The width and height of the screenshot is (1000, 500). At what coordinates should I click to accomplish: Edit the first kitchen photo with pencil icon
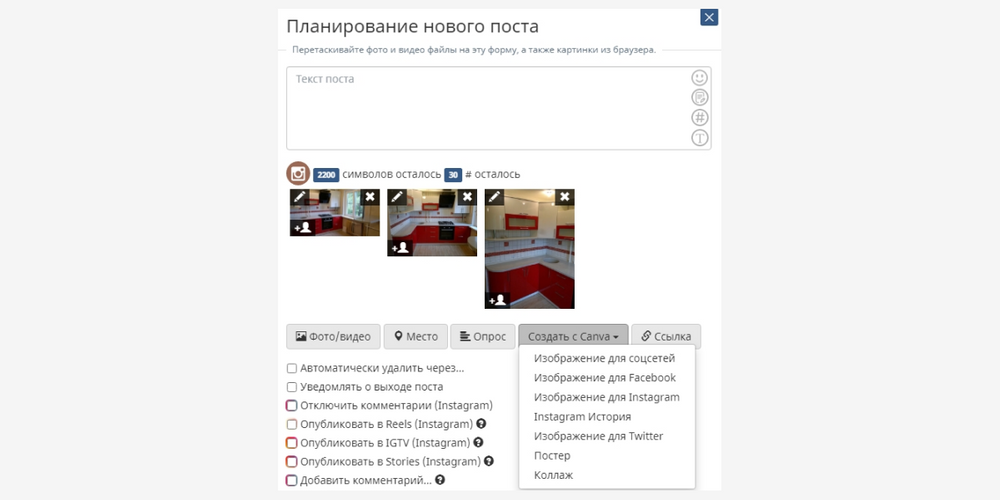[x=299, y=197]
